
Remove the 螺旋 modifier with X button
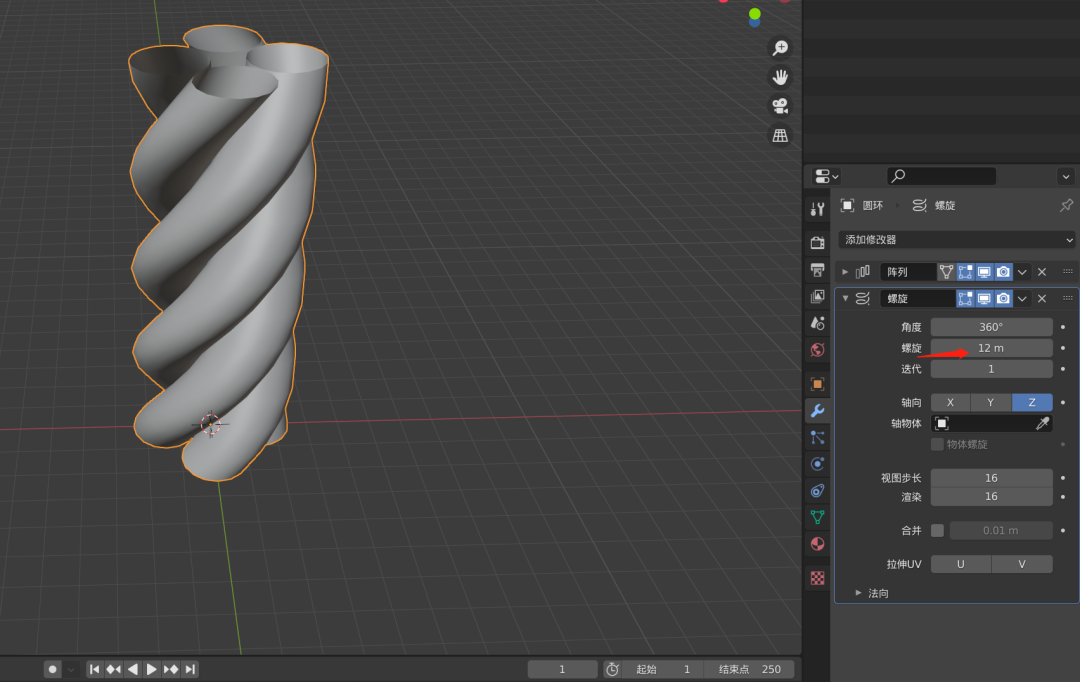click(x=1041, y=299)
